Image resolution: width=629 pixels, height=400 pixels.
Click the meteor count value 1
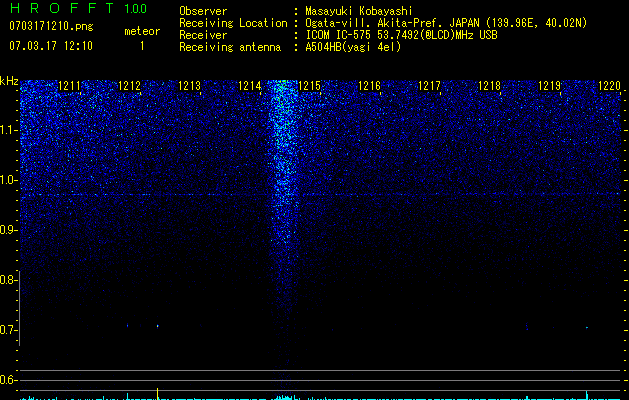[142, 46]
